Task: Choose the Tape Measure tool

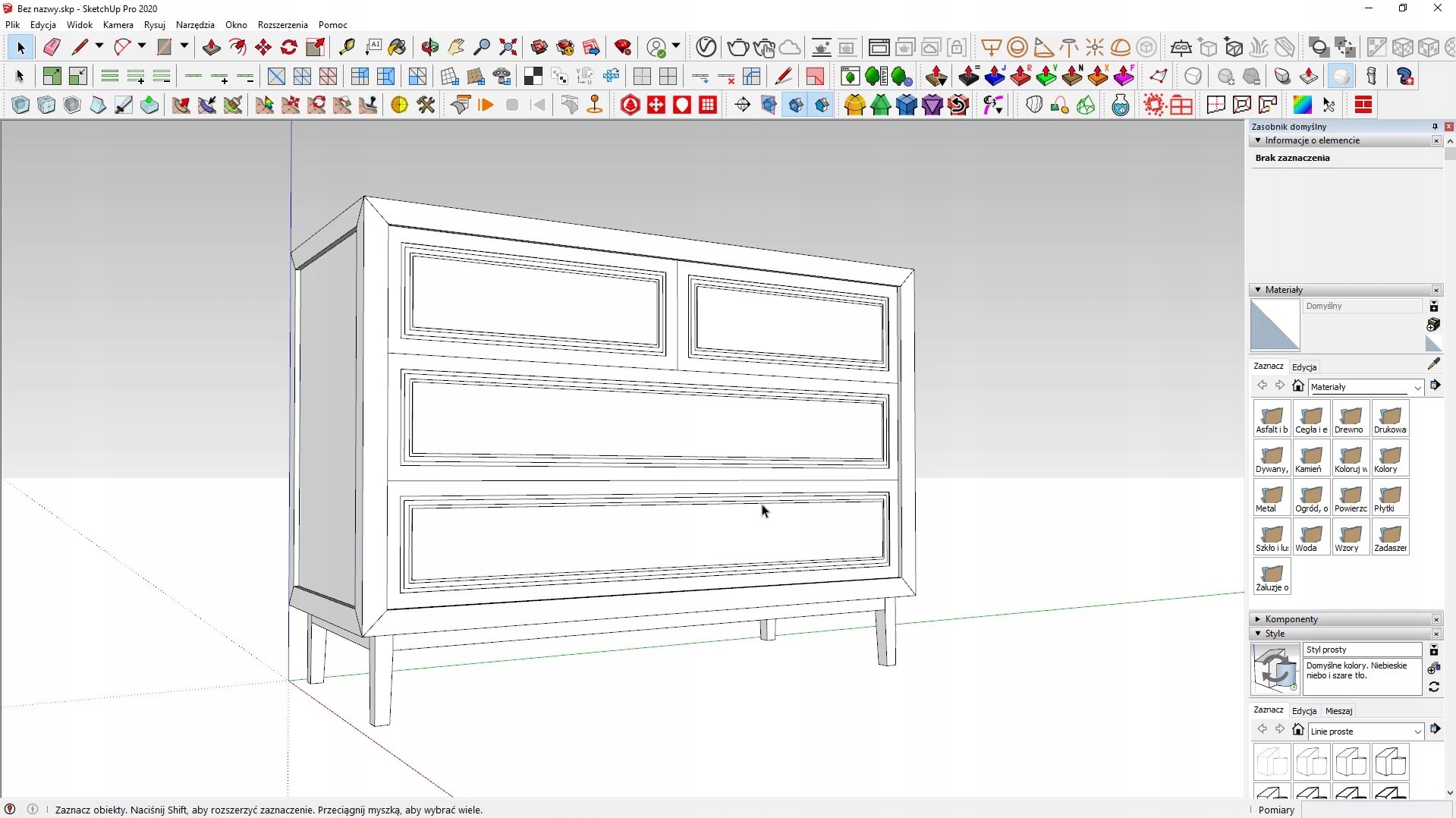Action: click(347, 47)
